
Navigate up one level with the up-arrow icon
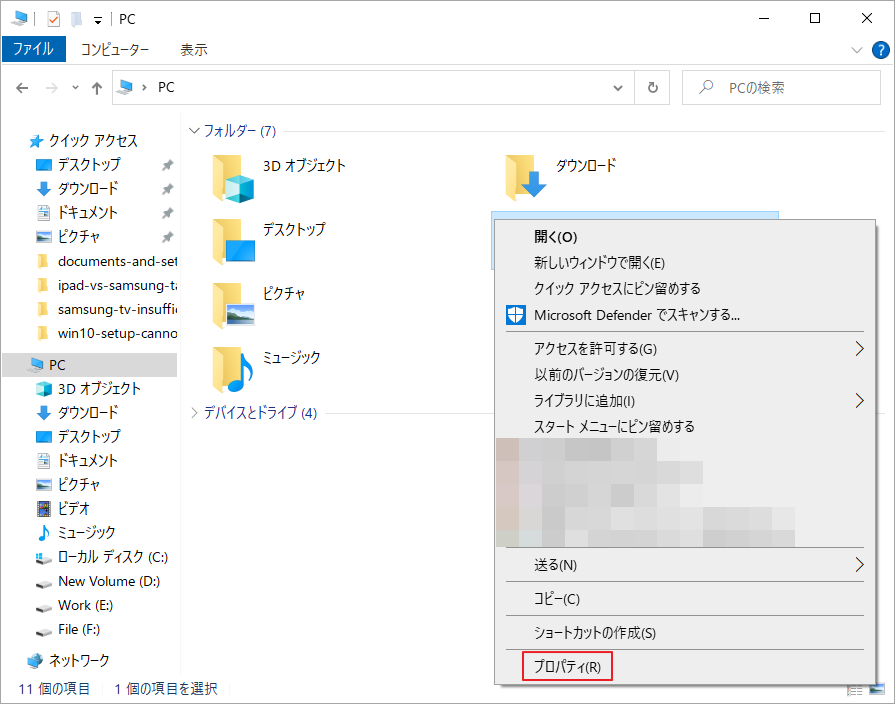click(x=95, y=87)
